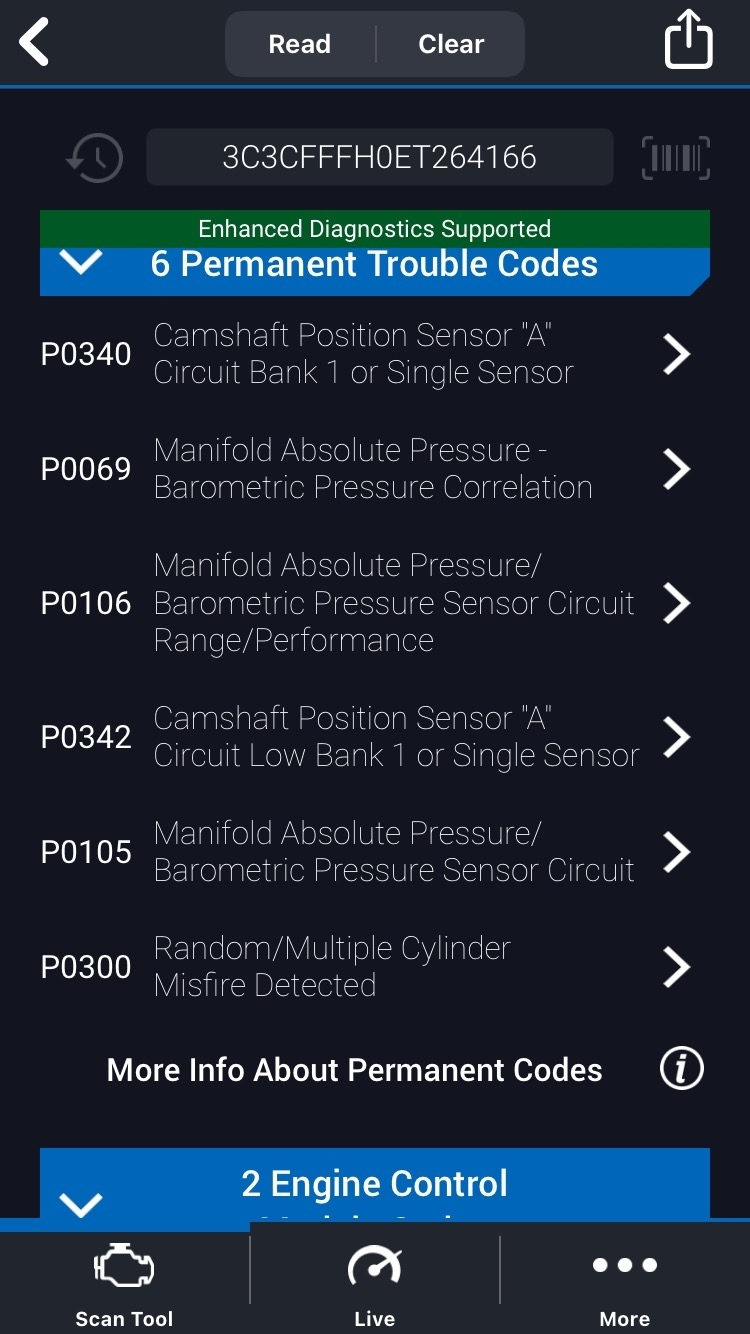Tap info icon for permanent codes

click(682, 1069)
